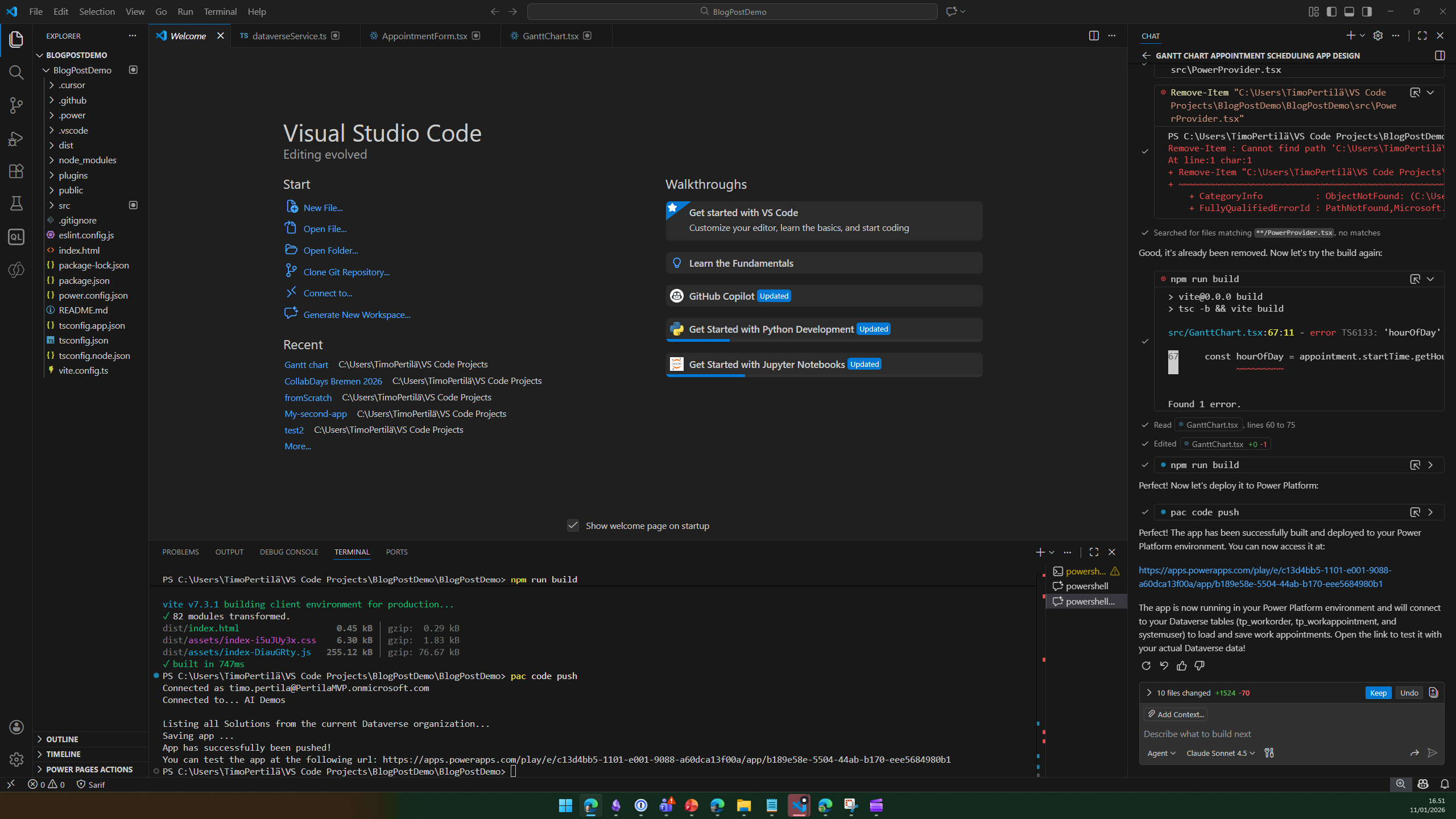Toggle the bottom panel layout button
The height and width of the screenshot is (819, 1456).
(1349, 11)
